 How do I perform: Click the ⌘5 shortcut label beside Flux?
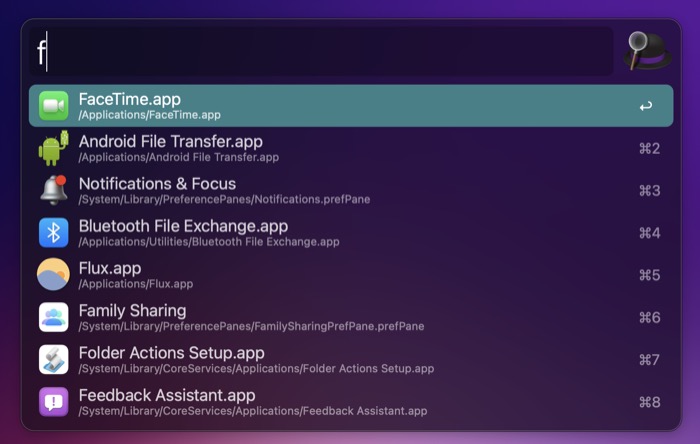(649, 275)
